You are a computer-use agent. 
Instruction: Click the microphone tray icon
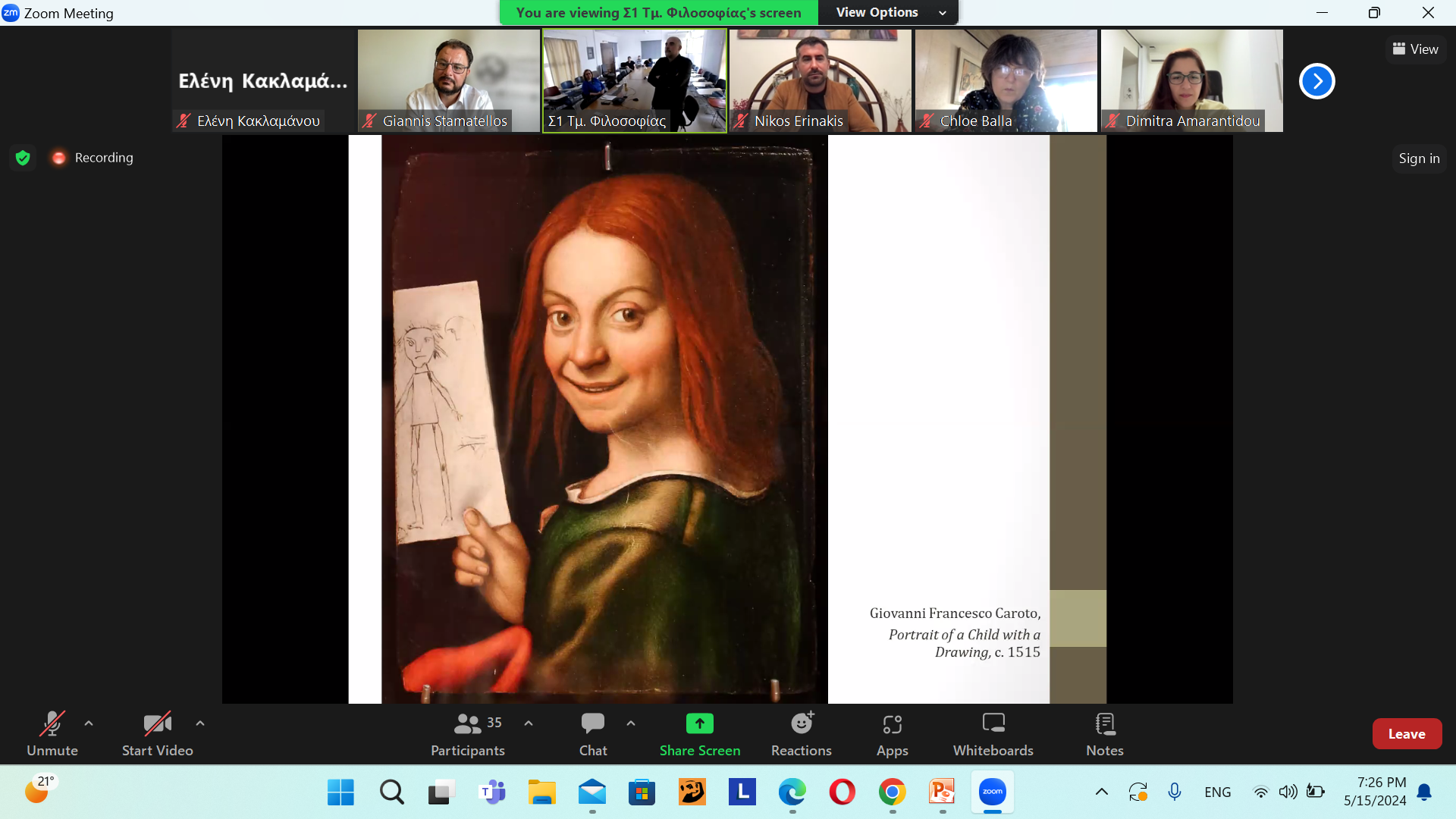click(x=1174, y=792)
